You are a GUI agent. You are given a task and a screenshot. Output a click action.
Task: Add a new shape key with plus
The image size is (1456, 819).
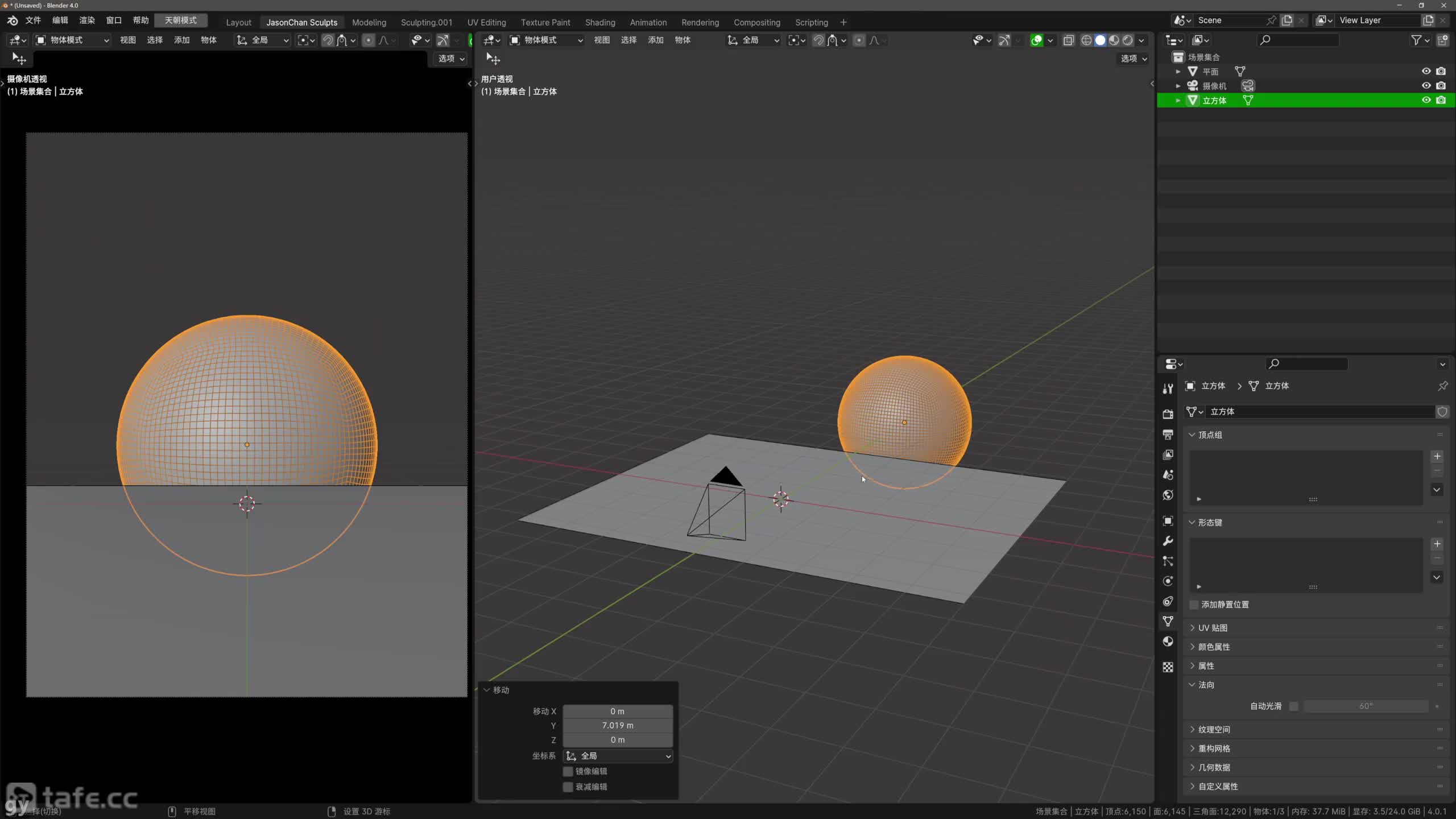(x=1437, y=544)
